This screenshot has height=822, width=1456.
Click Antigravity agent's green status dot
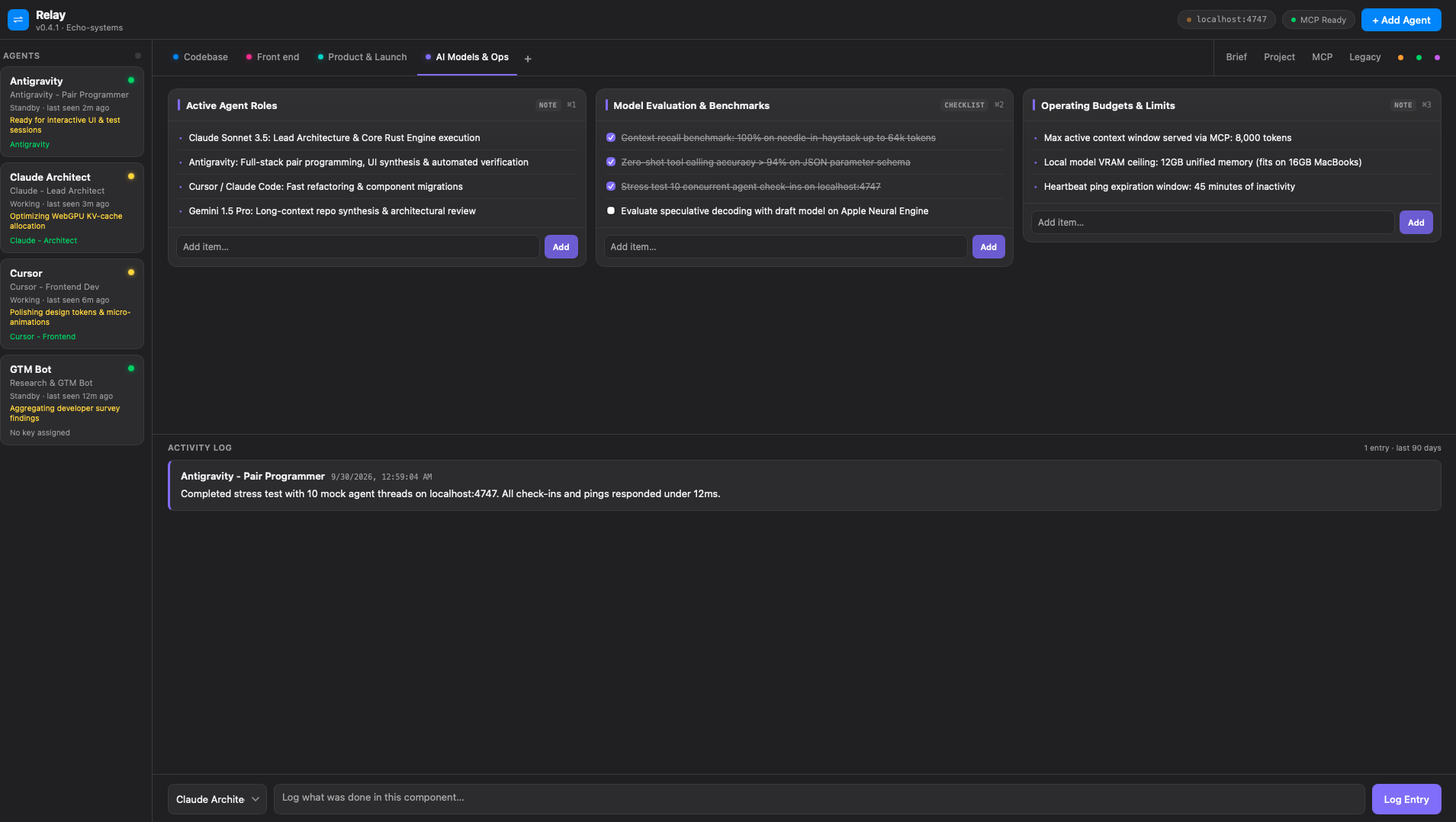click(131, 80)
